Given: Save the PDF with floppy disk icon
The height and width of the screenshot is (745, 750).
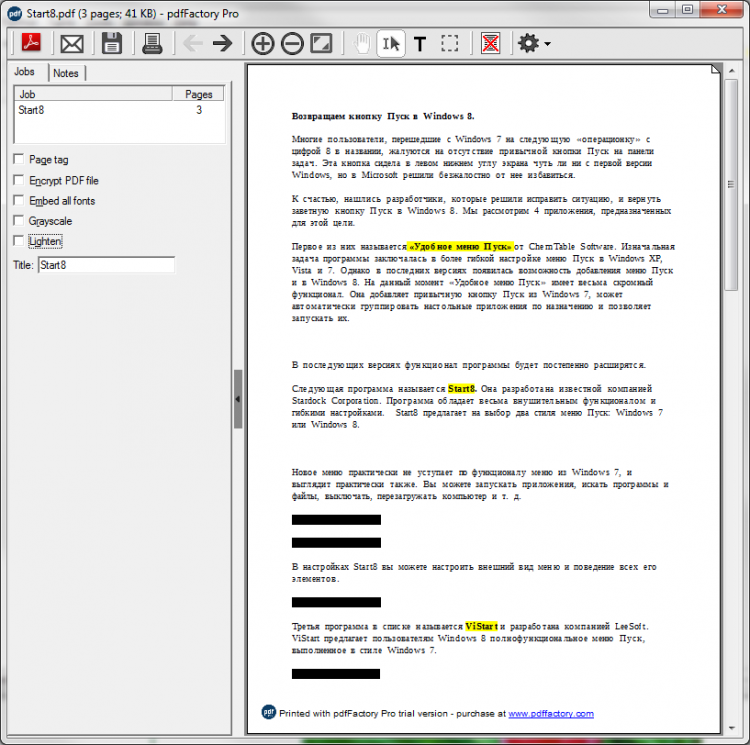Looking at the screenshot, I should point(111,44).
